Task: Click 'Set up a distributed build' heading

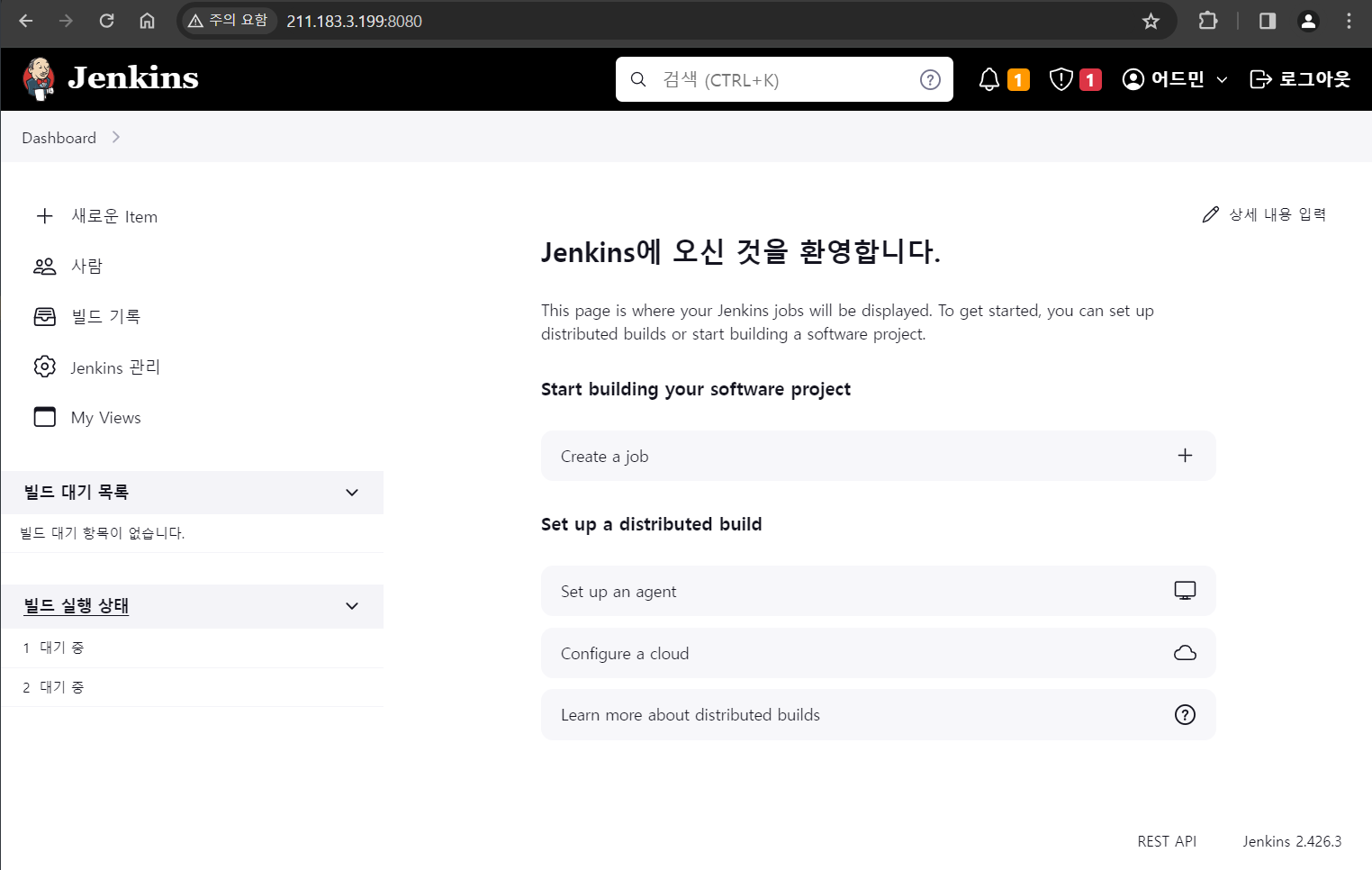Action: 652,524
